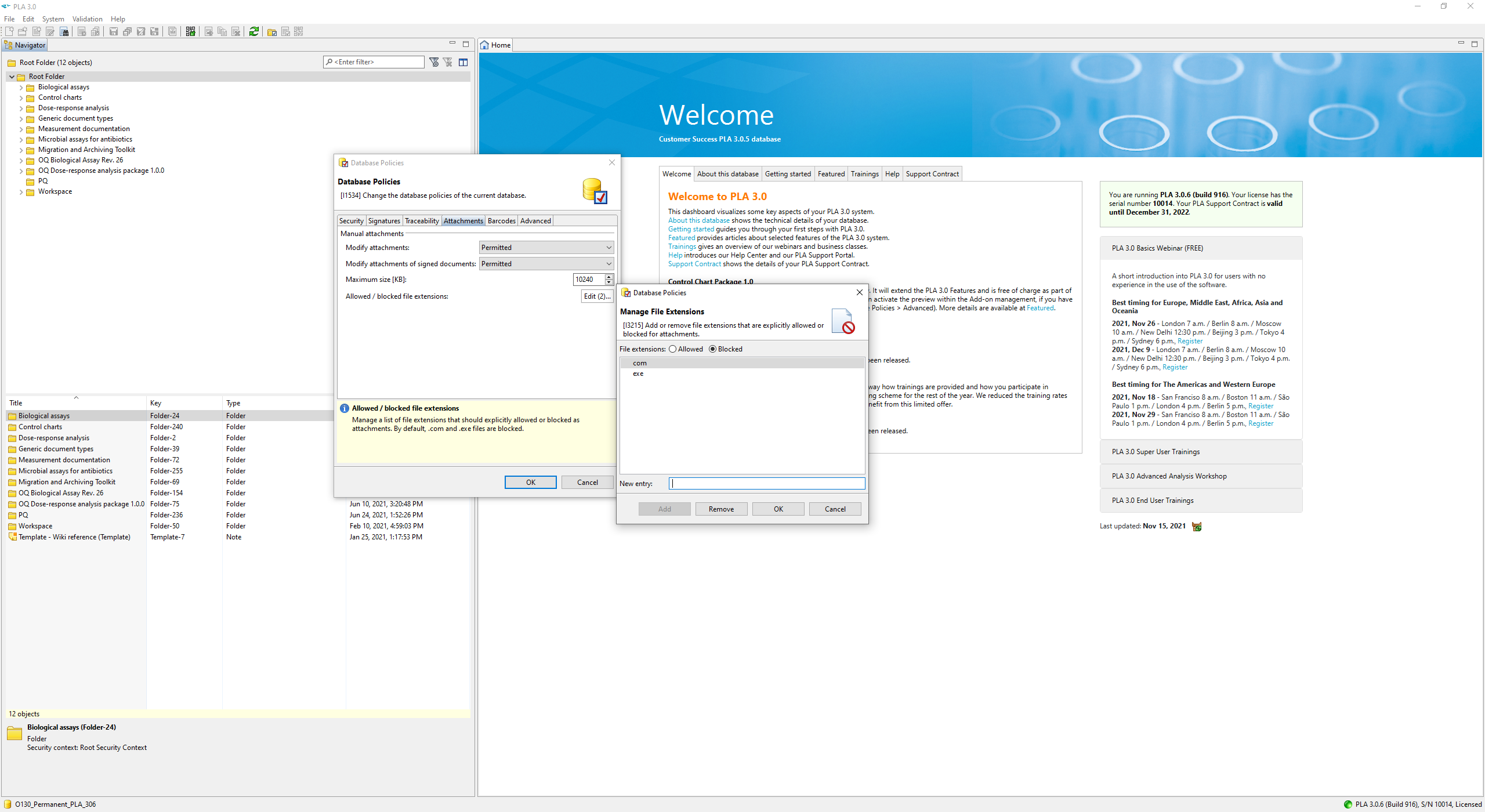
Task: Click the yellow folder-with-checkmark toolbar icon
Action: [x=271, y=31]
